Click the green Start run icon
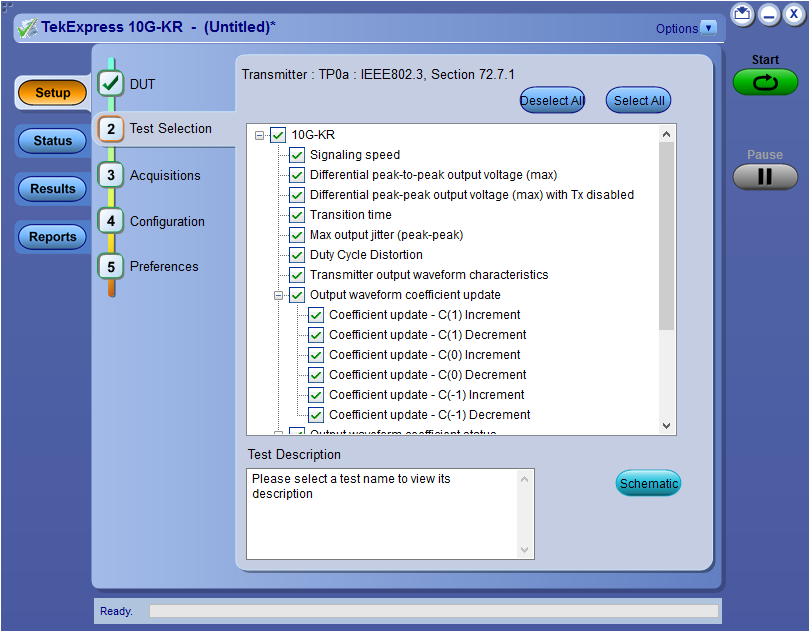 [765, 82]
